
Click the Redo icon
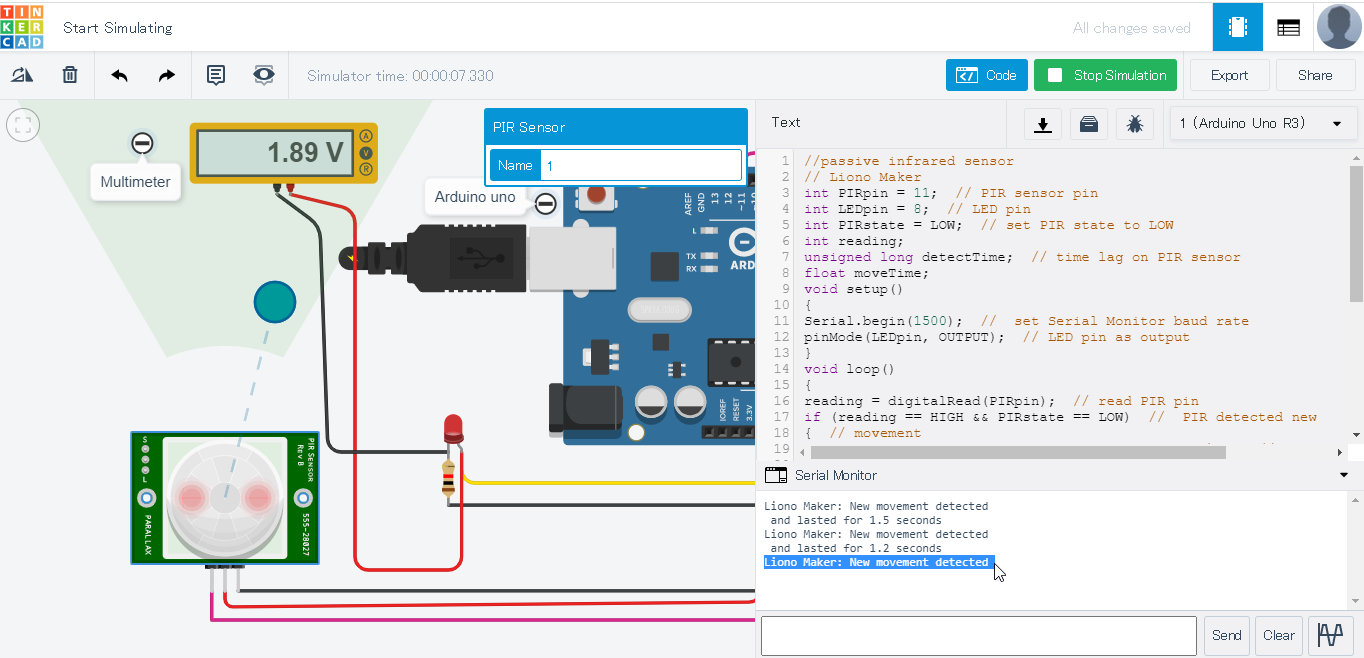point(166,74)
